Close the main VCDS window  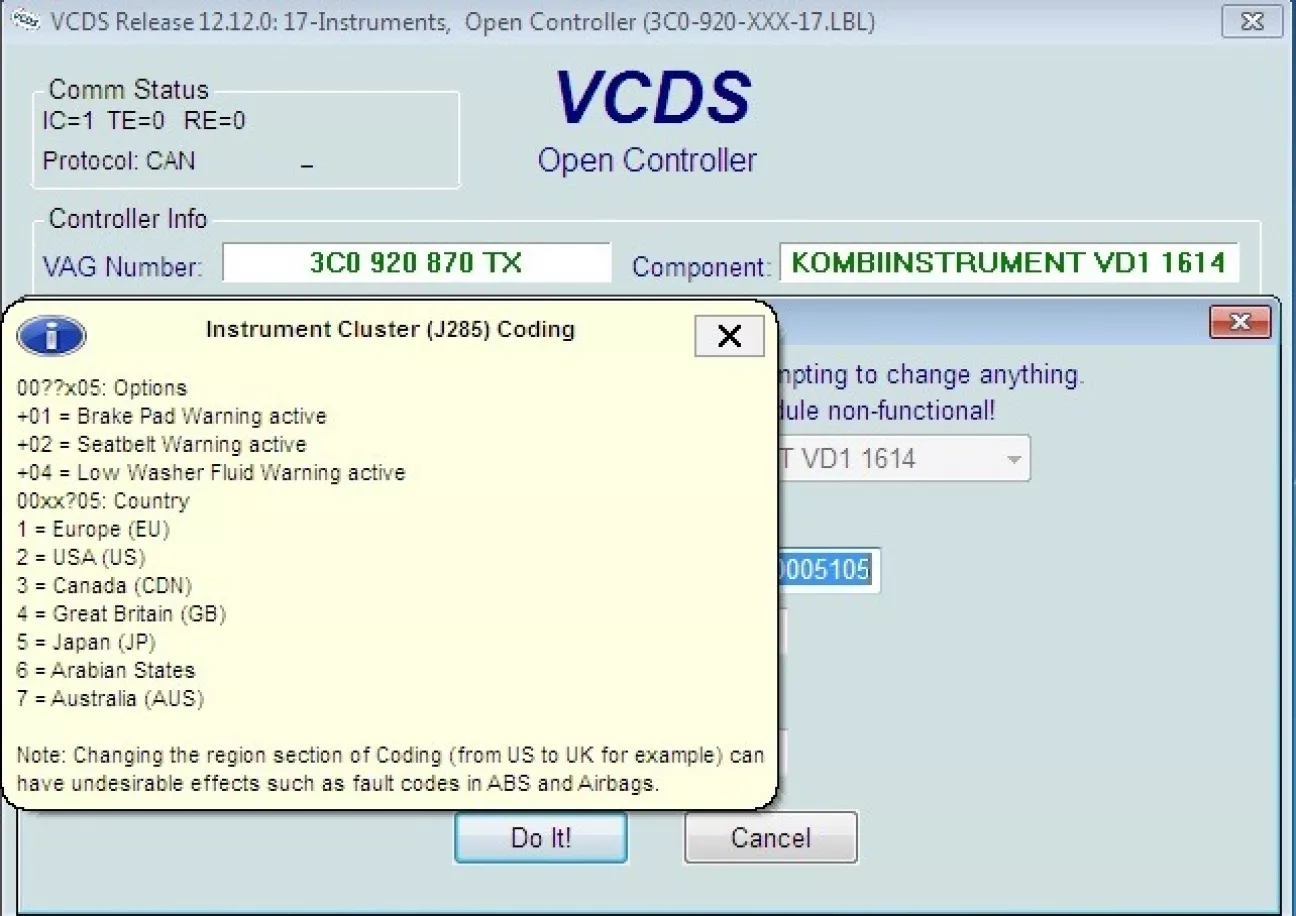pyautogui.click(x=1251, y=21)
